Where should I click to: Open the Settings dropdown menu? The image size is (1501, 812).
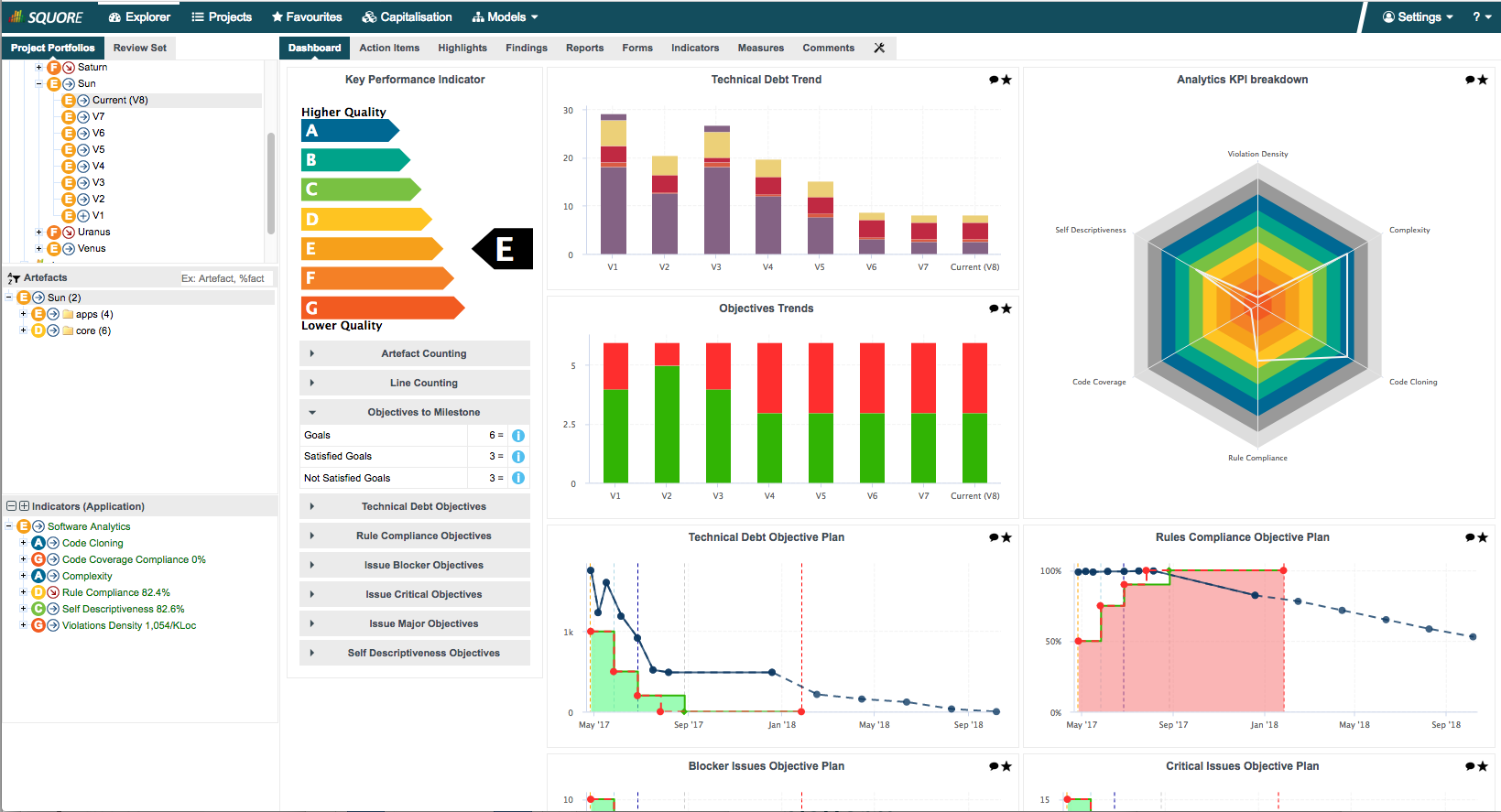pyautogui.click(x=1418, y=17)
